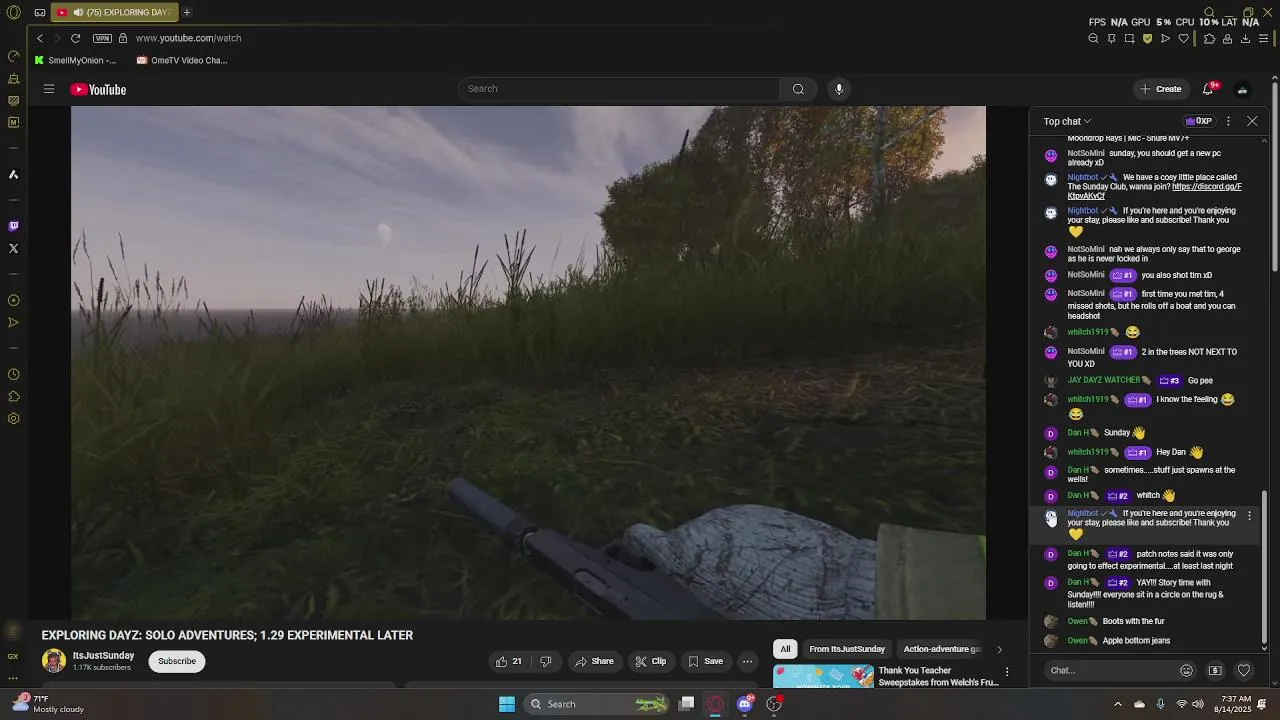Click the Windows taskbar Search box

point(597,704)
